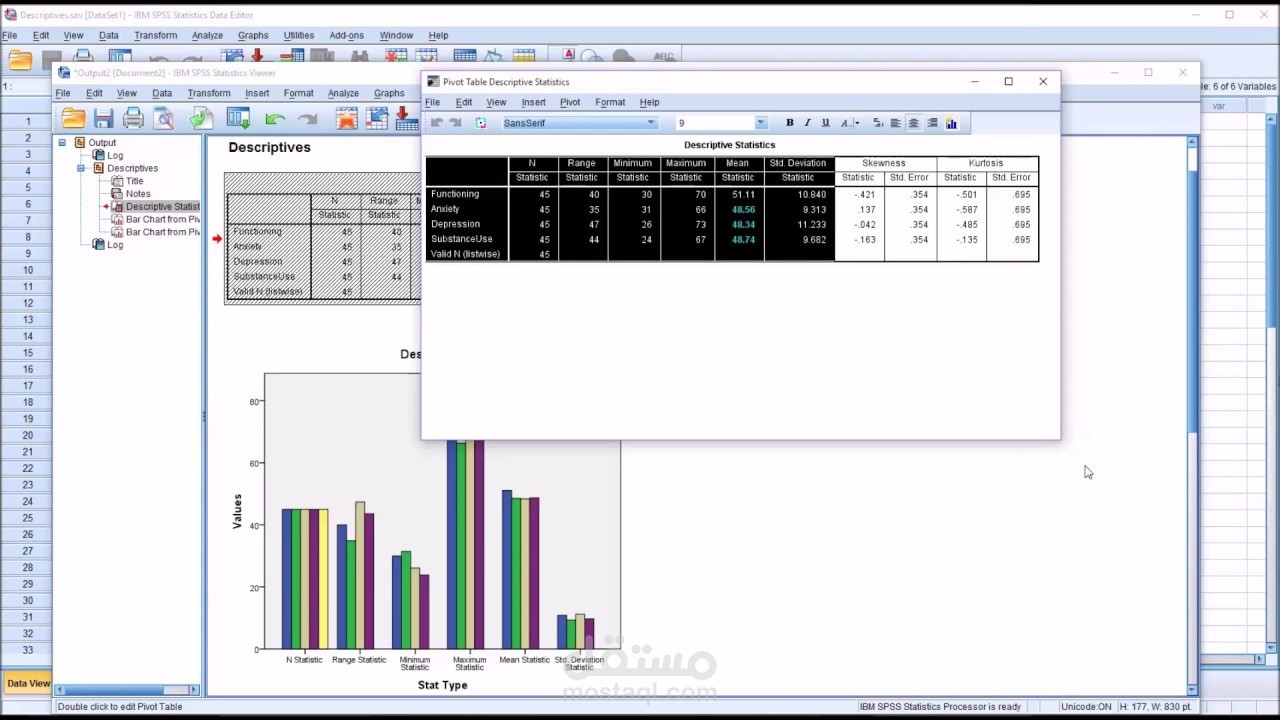The image size is (1280, 720).
Task: Open the SansSerif font dropdown
Action: [x=650, y=123]
